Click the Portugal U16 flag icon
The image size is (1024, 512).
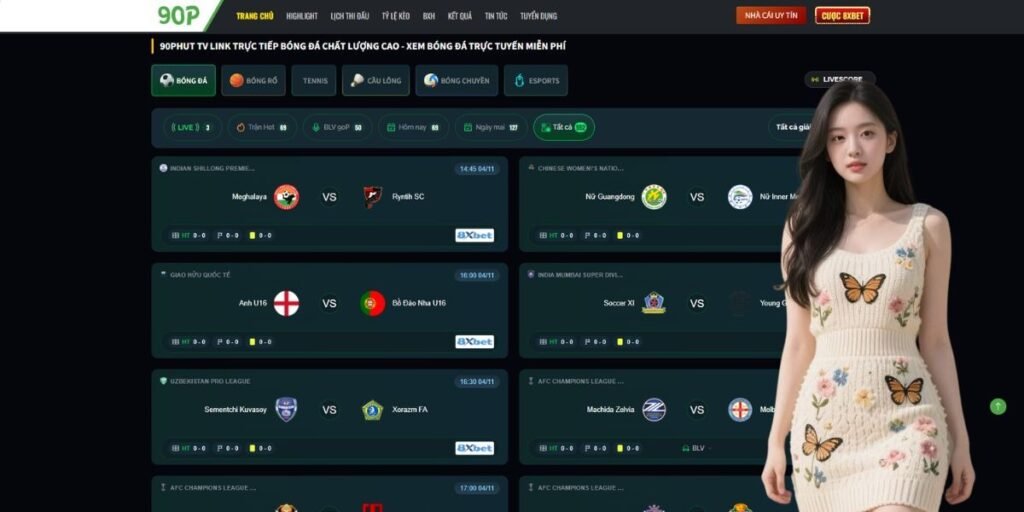[373, 303]
